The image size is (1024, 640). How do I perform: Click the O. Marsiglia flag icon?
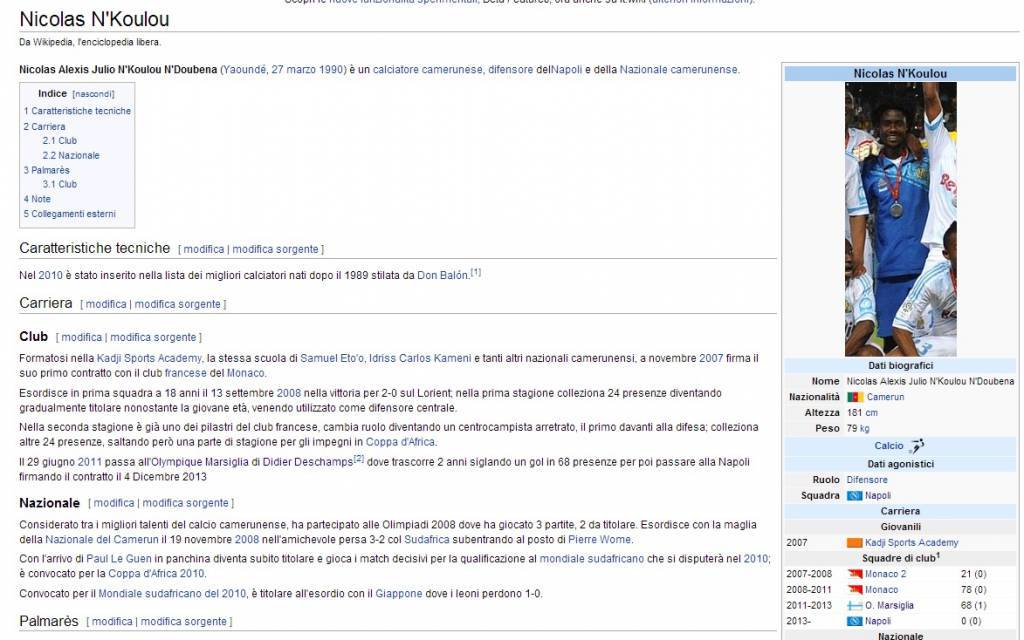tap(854, 605)
